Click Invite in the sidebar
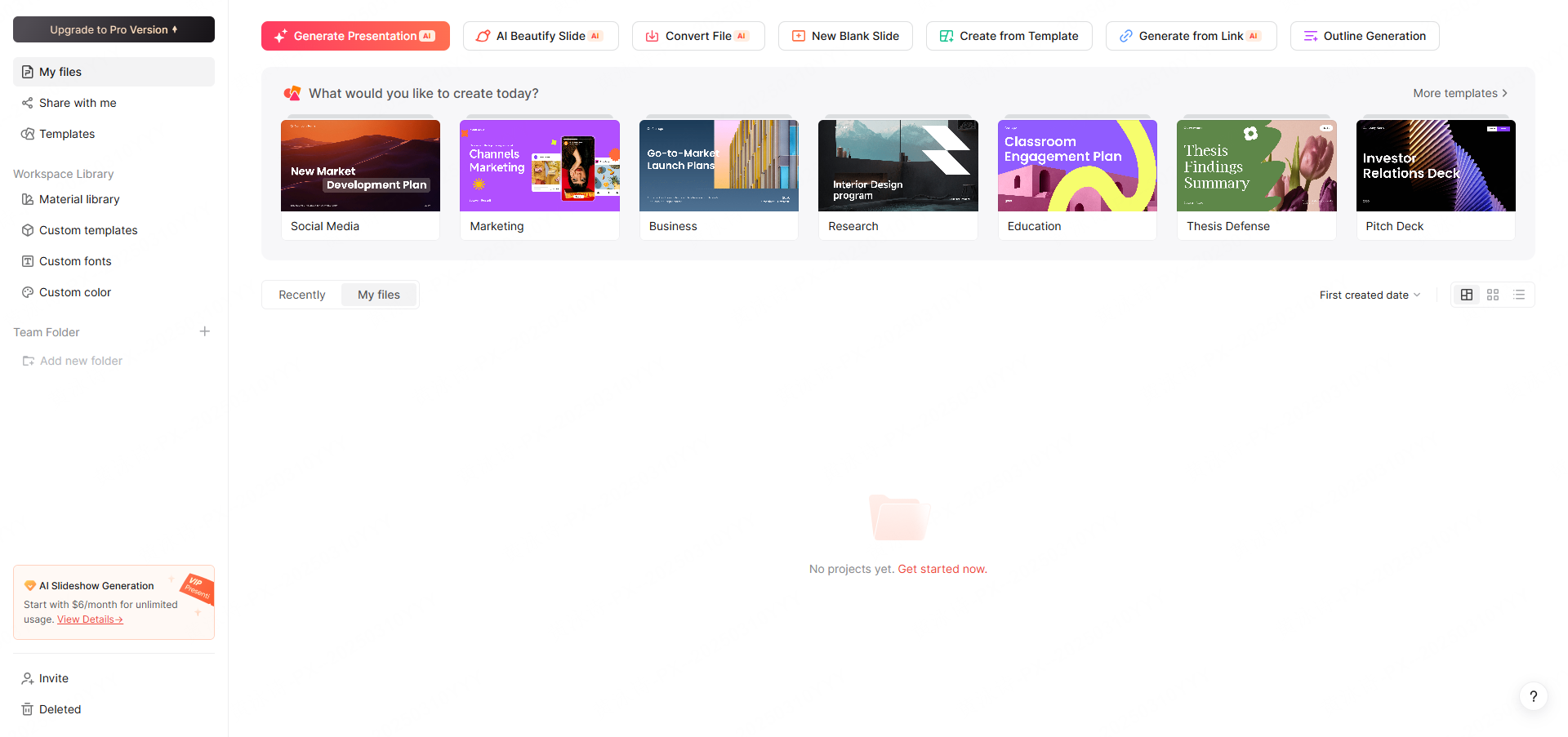Image resolution: width=1568 pixels, height=737 pixels. click(53, 678)
